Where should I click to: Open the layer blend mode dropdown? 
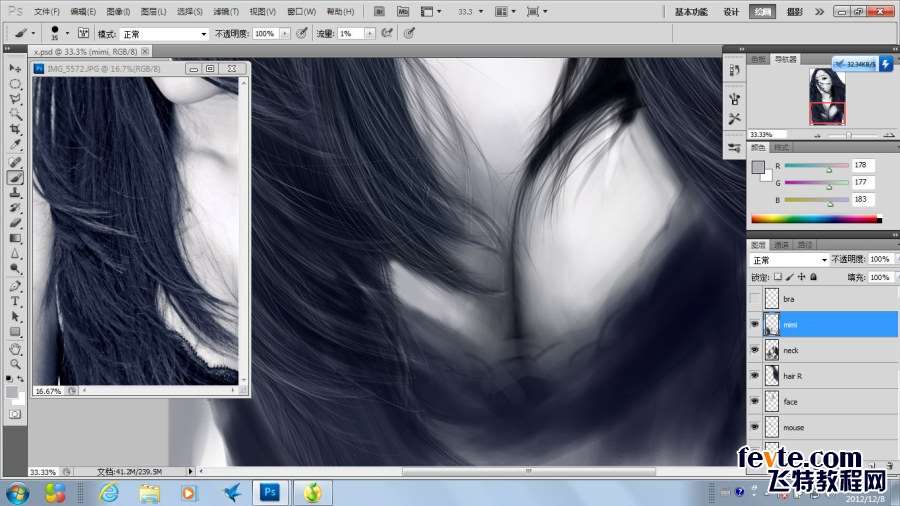(x=789, y=260)
